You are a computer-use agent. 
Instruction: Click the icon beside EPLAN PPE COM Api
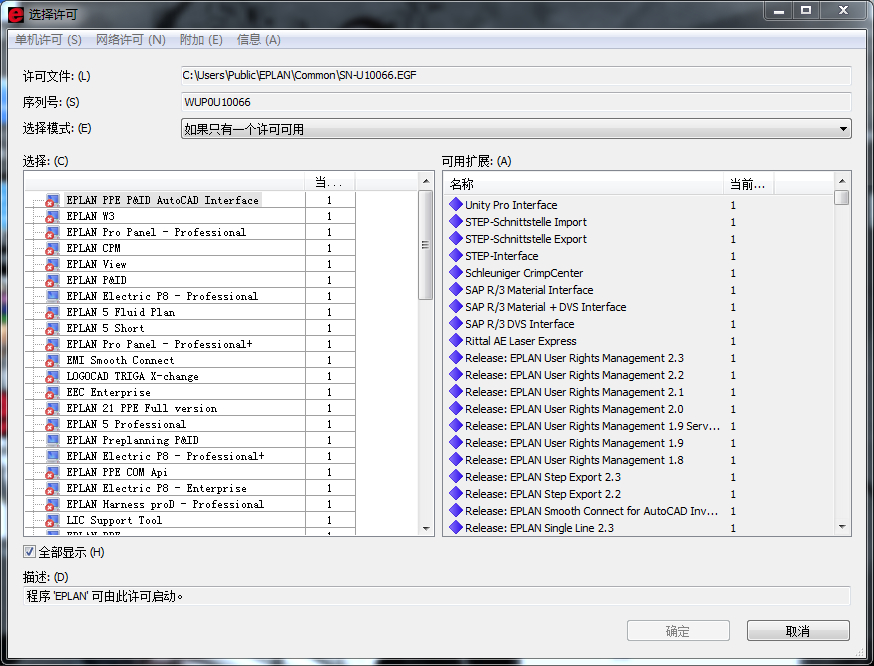tap(52, 473)
